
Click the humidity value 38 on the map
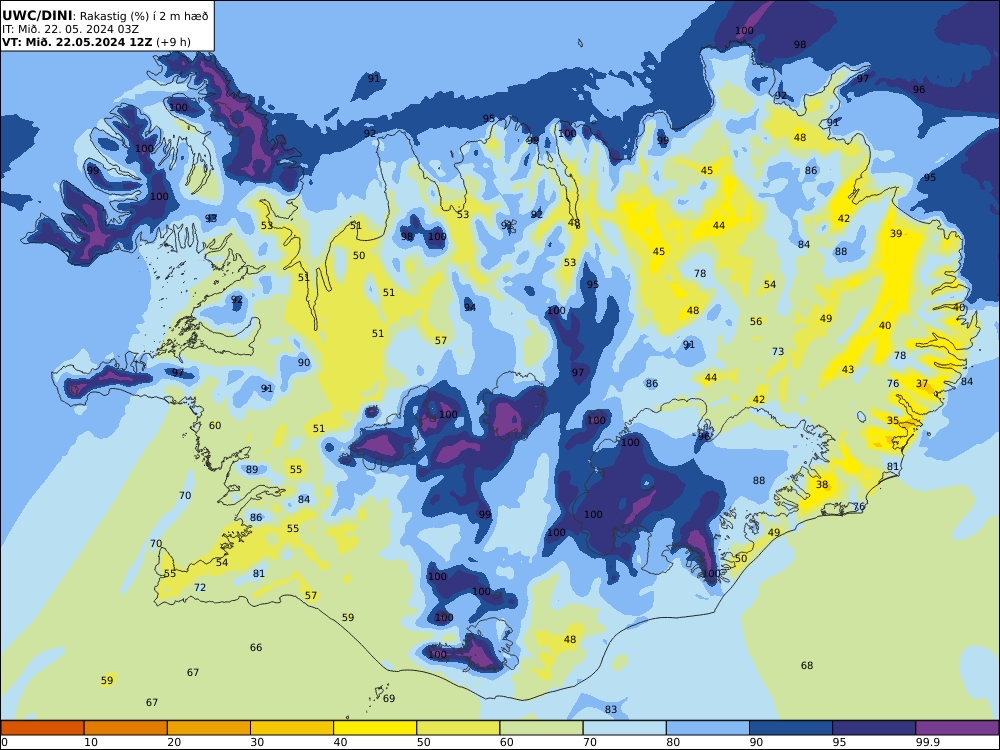point(822,484)
